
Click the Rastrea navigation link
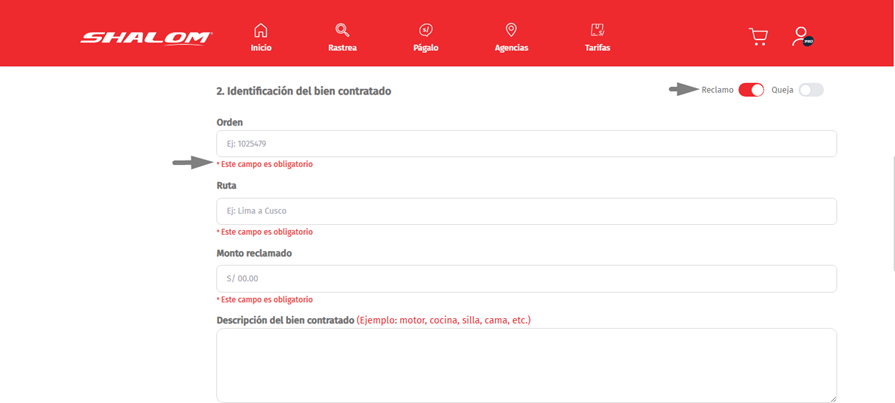(x=342, y=48)
